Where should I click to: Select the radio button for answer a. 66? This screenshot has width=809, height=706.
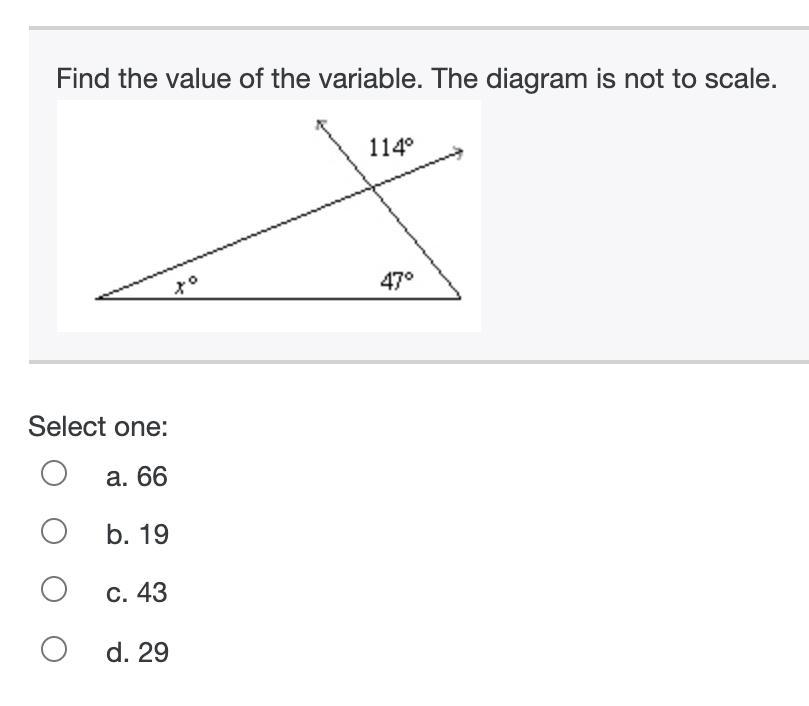pyautogui.click(x=54, y=472)
